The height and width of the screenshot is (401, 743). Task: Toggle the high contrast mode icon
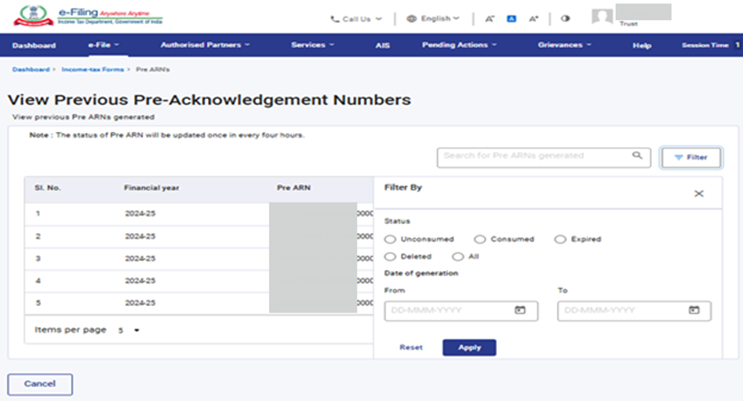(x=565, y=18)
